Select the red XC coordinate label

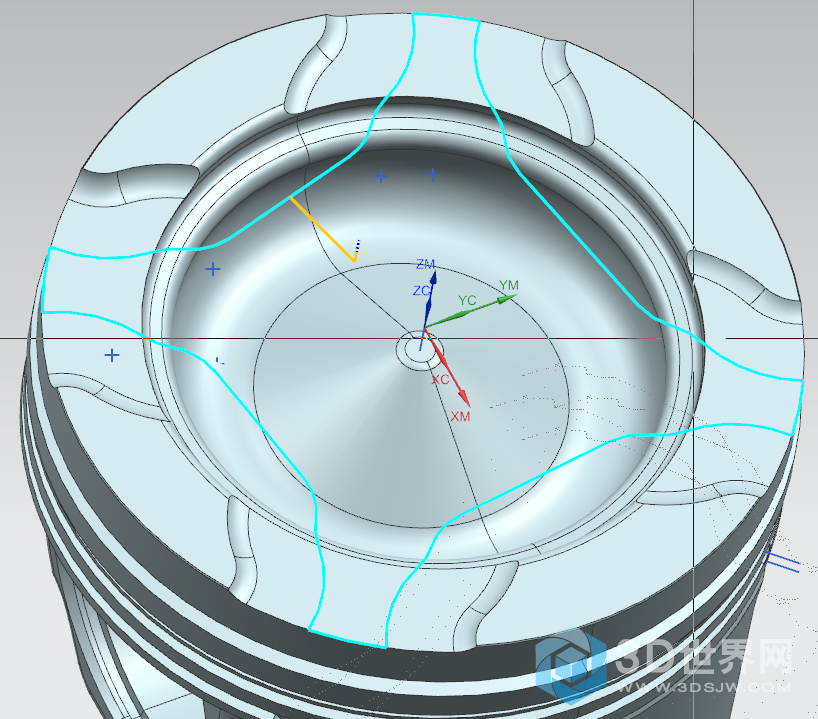(440, 379)
